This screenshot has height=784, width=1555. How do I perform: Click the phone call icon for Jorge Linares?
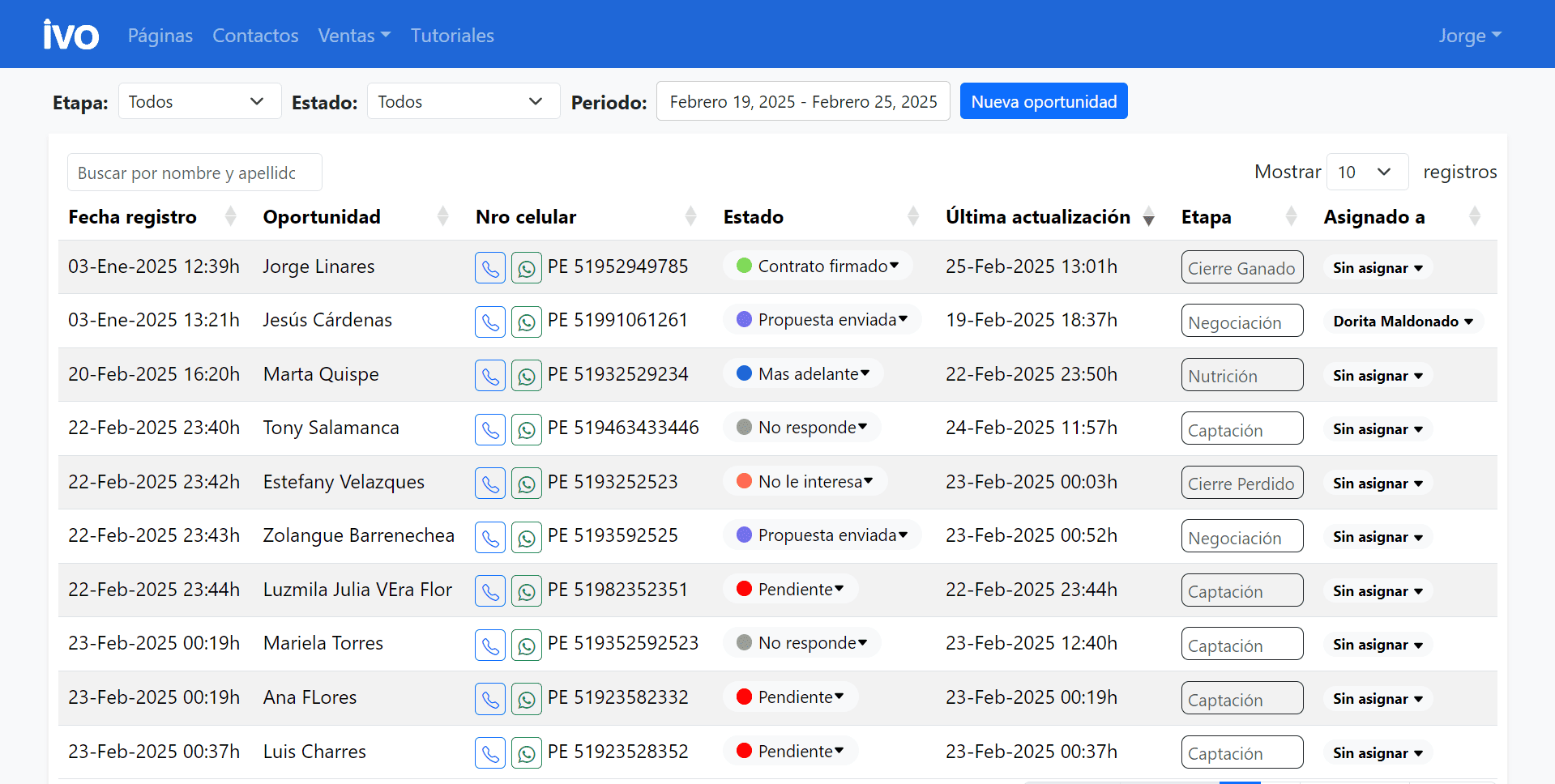pyautogui.click(x=490, y=268)
